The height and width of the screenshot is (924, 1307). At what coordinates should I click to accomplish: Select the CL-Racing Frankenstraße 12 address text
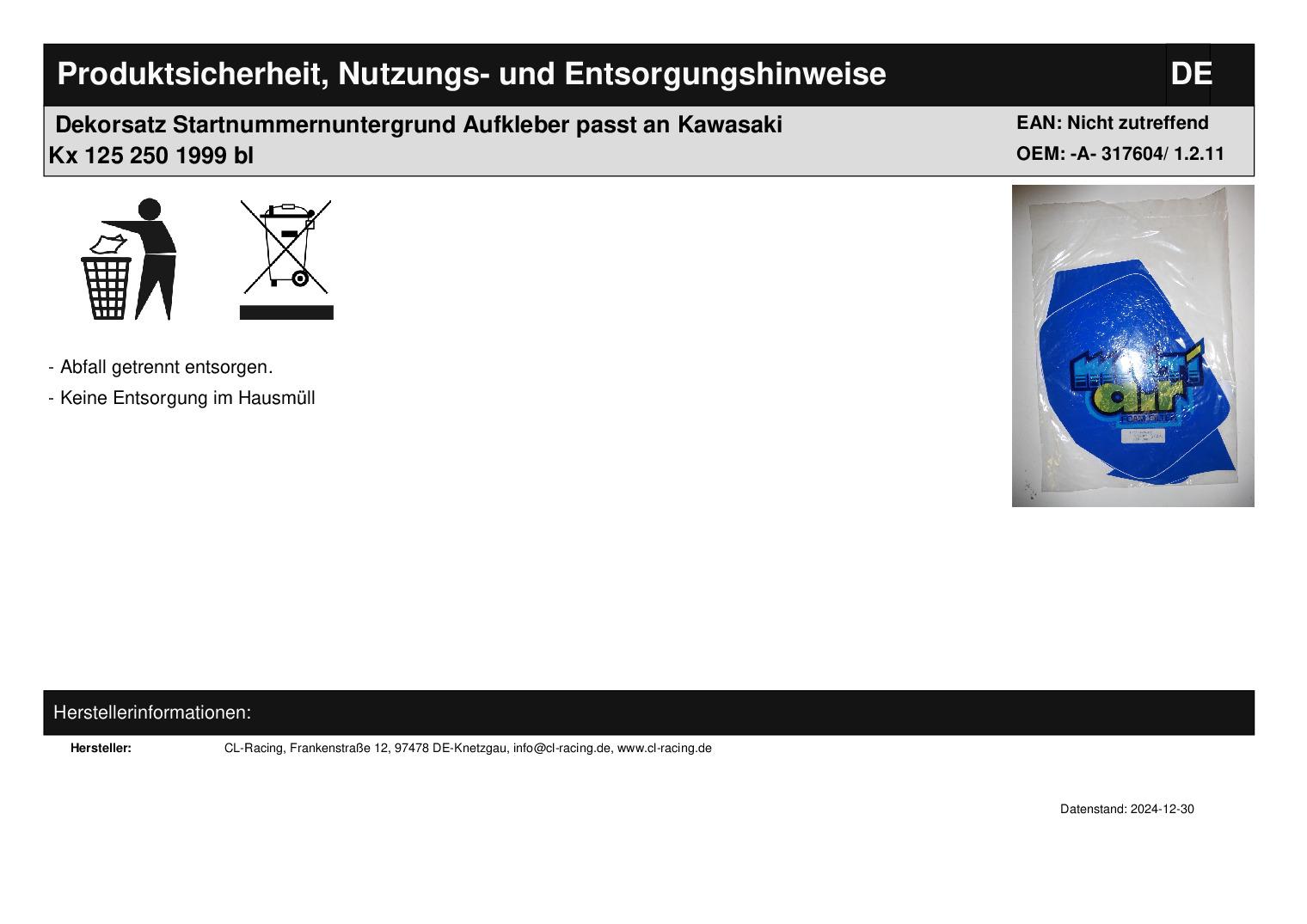(x=365, y=748)
